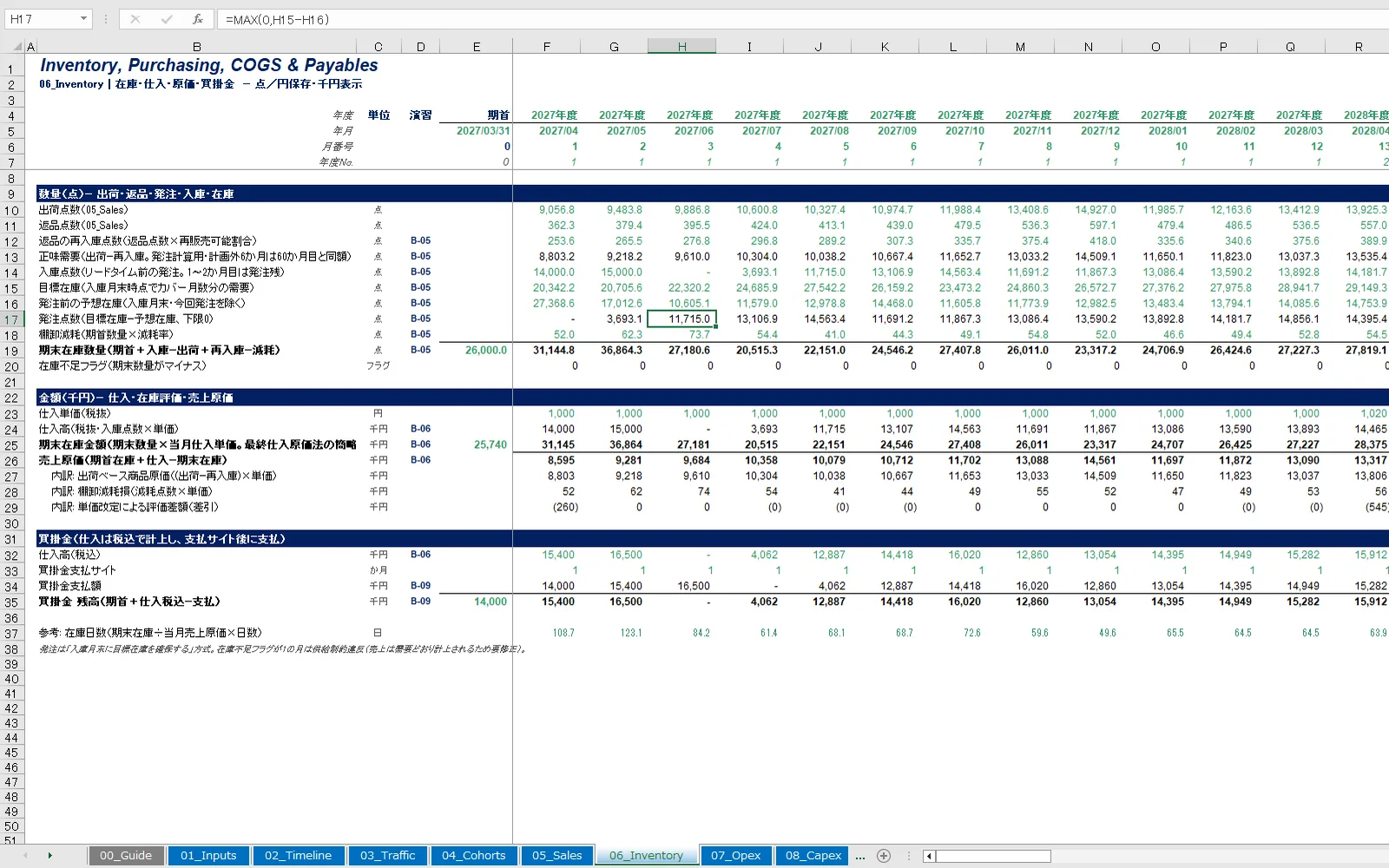Select the column H header
The width and height of the screenshot is (1389, 868).
(x=682, y=47)
